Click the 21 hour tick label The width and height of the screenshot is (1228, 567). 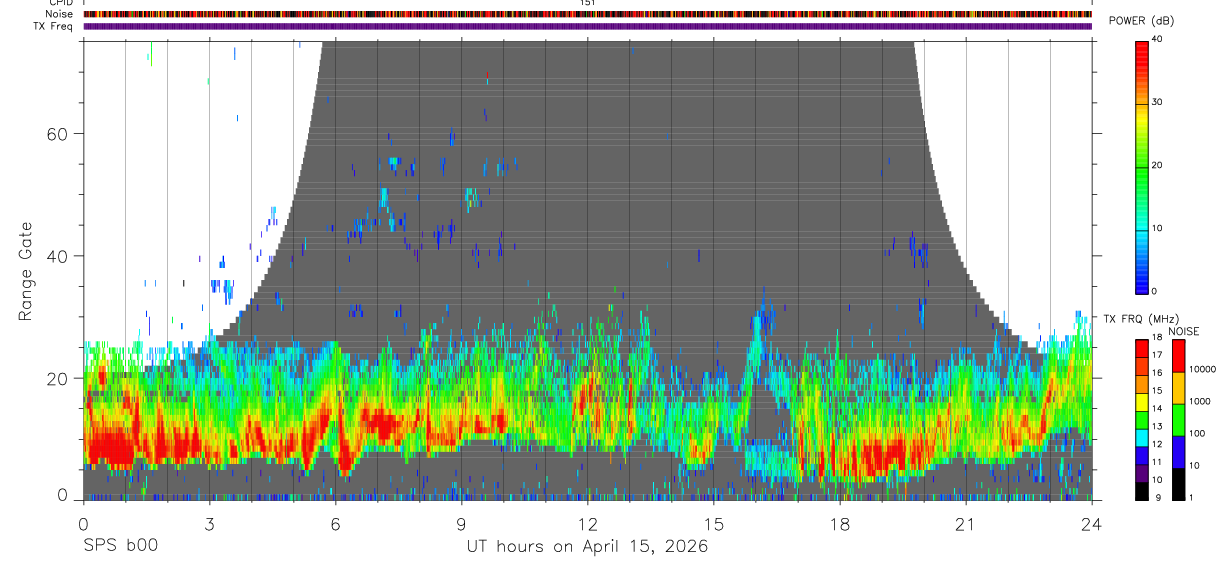point(966,524)
